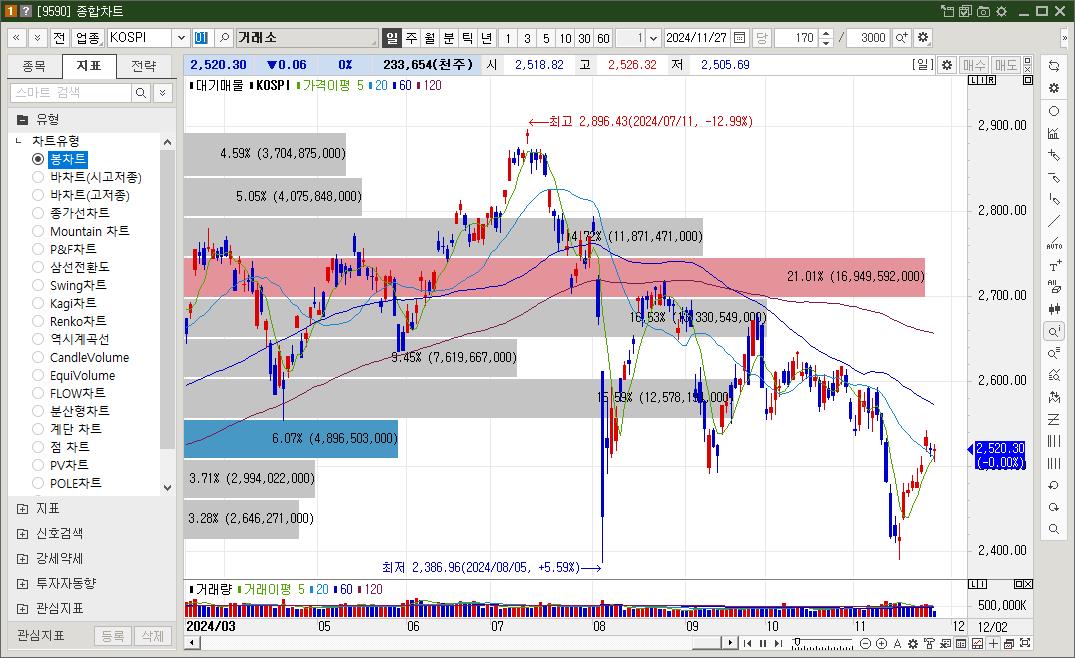
Task: Switch to the 전략 tab
Action: click(x=143, y=66)
